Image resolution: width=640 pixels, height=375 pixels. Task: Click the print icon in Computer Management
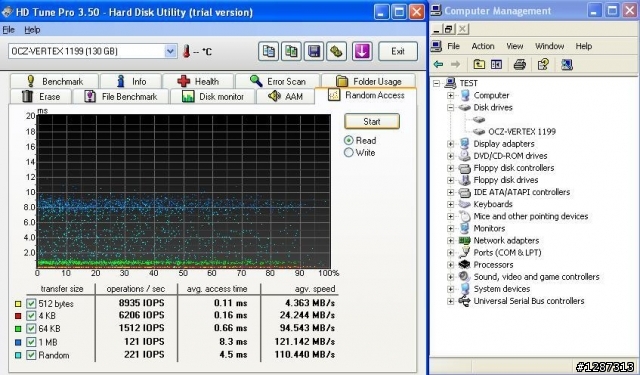[520, 64]
